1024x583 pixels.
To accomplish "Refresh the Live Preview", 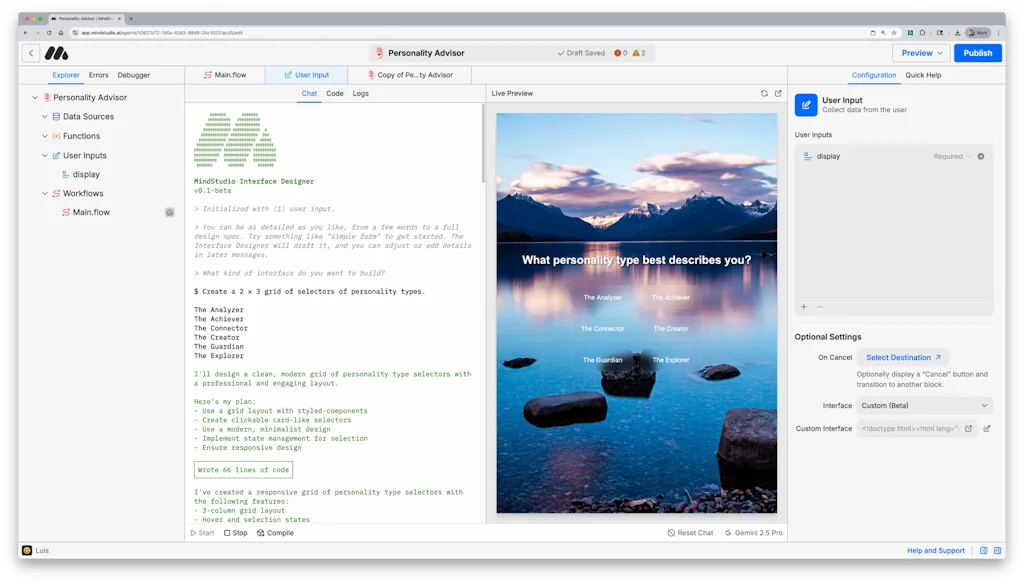I will coord(764,93).
